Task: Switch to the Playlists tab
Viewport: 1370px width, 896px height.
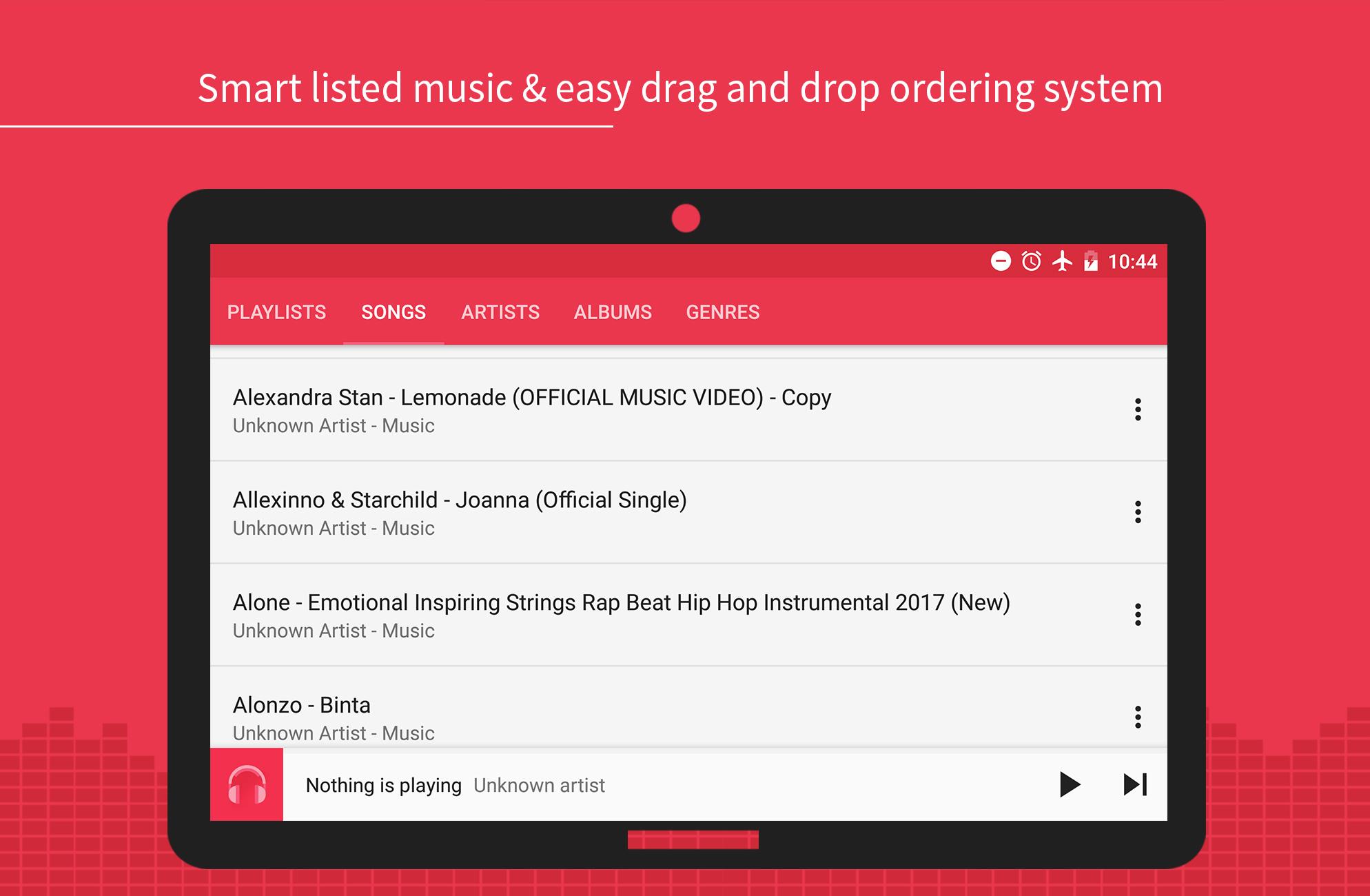Action: (x=276, y=312)
